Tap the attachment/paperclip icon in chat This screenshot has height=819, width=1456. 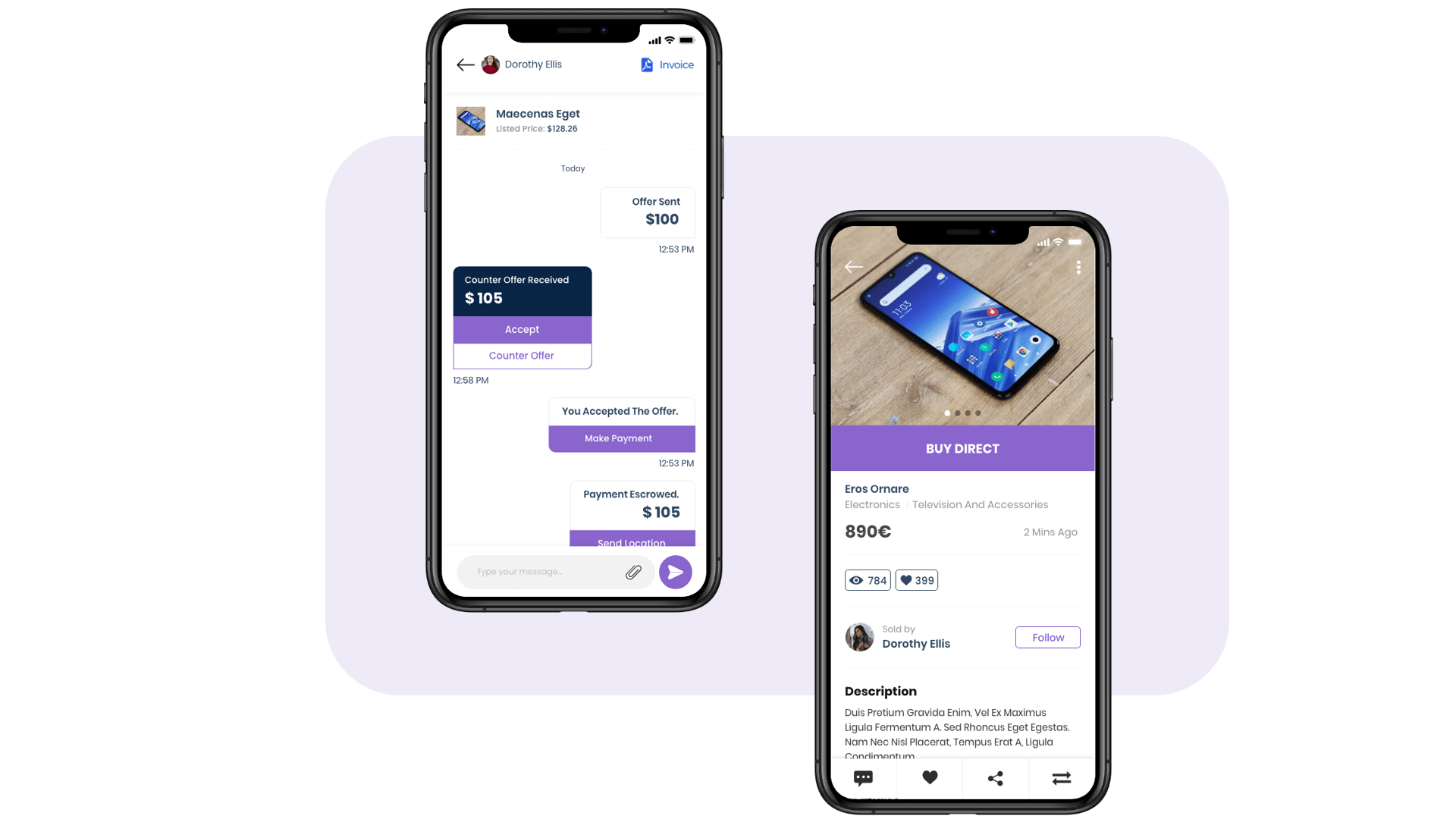[634, 571]
